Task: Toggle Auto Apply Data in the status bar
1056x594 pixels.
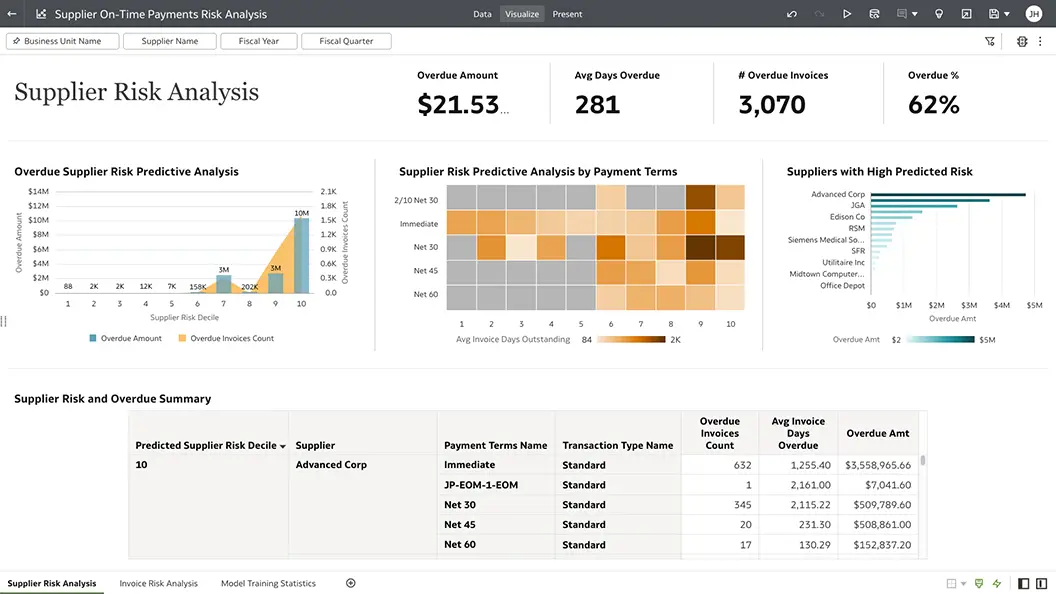Action: coord(978,583)
